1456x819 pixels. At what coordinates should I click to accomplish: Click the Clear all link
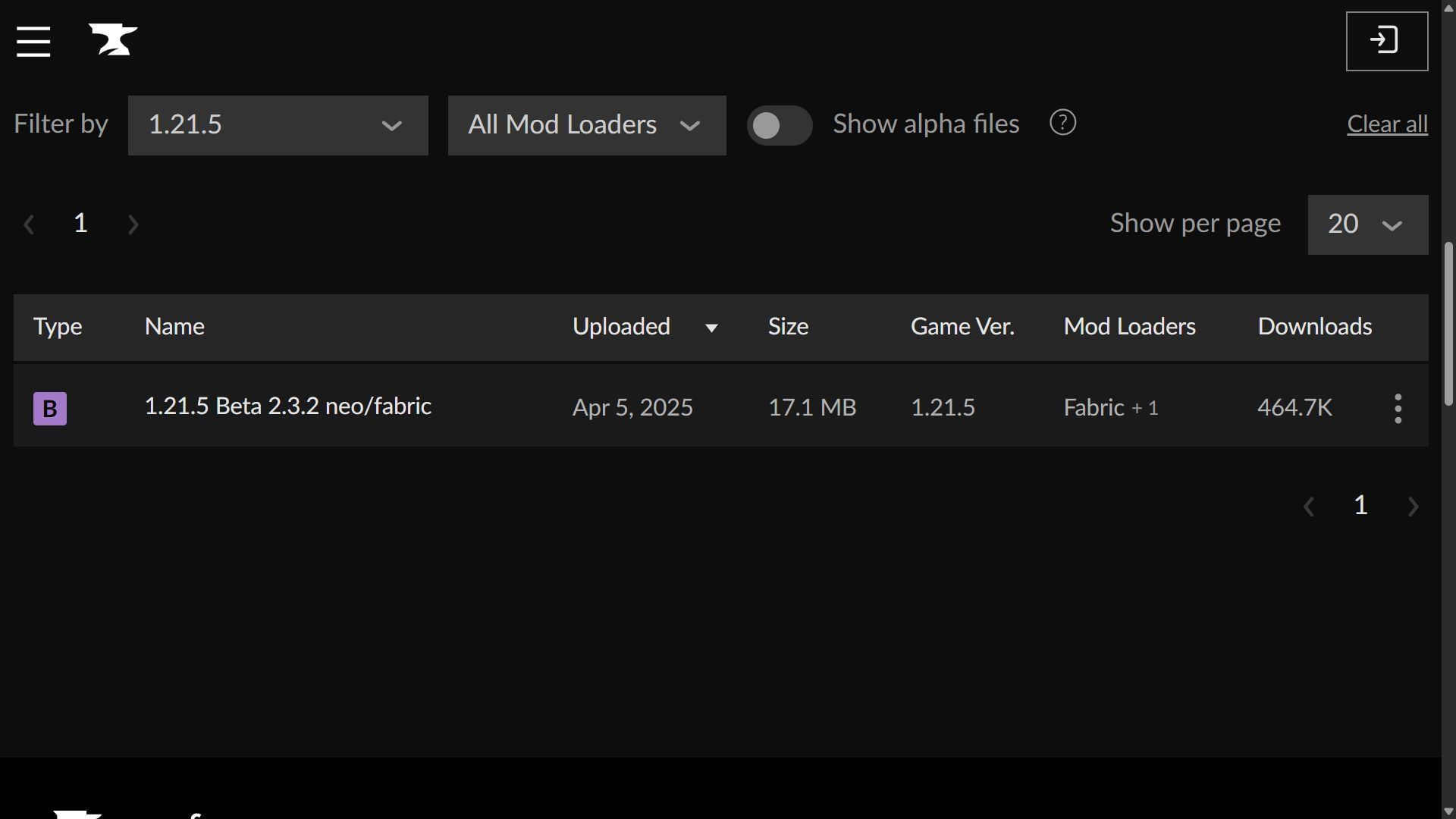click(1387, 124)
